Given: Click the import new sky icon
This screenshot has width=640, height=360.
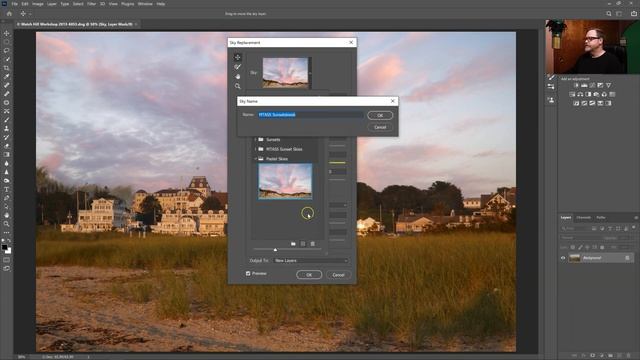Looking at the screenshot, I should (x=303, y=244).
